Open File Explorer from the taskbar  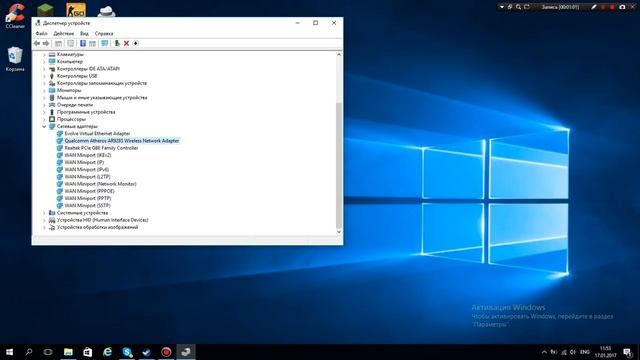pyautogui.click(x=68, y=352)
